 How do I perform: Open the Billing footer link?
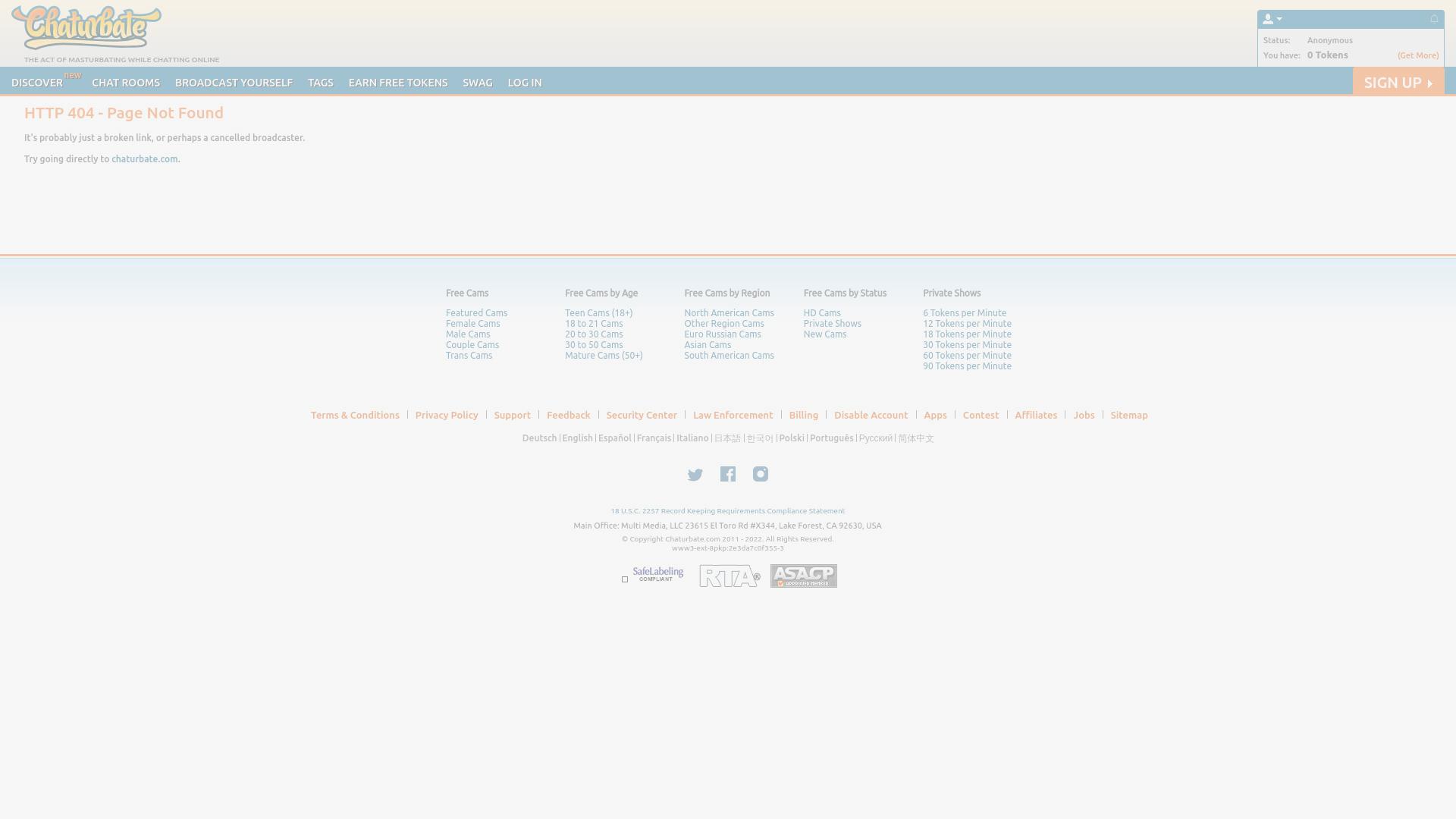[x=804, y=416]
